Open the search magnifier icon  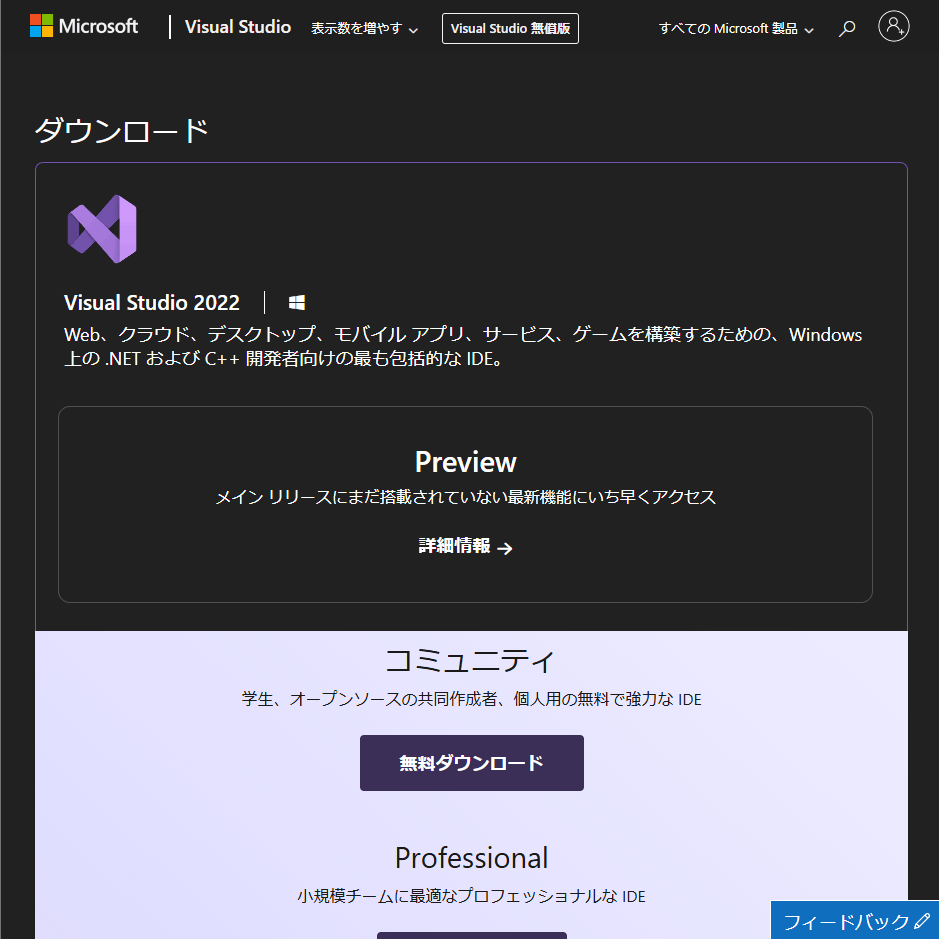[x=846, y=28]
